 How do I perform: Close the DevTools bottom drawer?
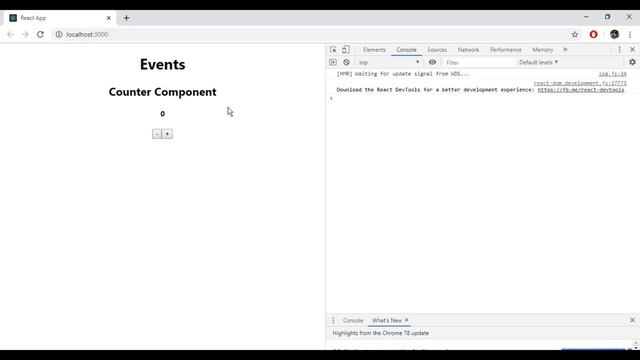(x=632, y=320)
